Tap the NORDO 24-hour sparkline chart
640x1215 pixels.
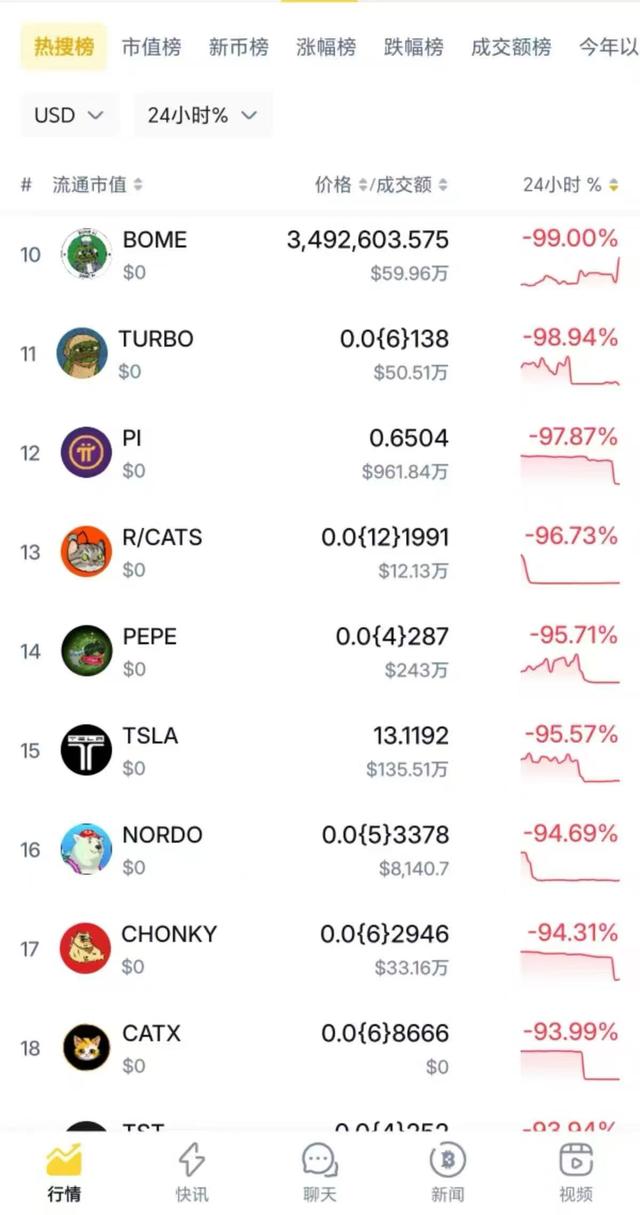coord(570,866)
